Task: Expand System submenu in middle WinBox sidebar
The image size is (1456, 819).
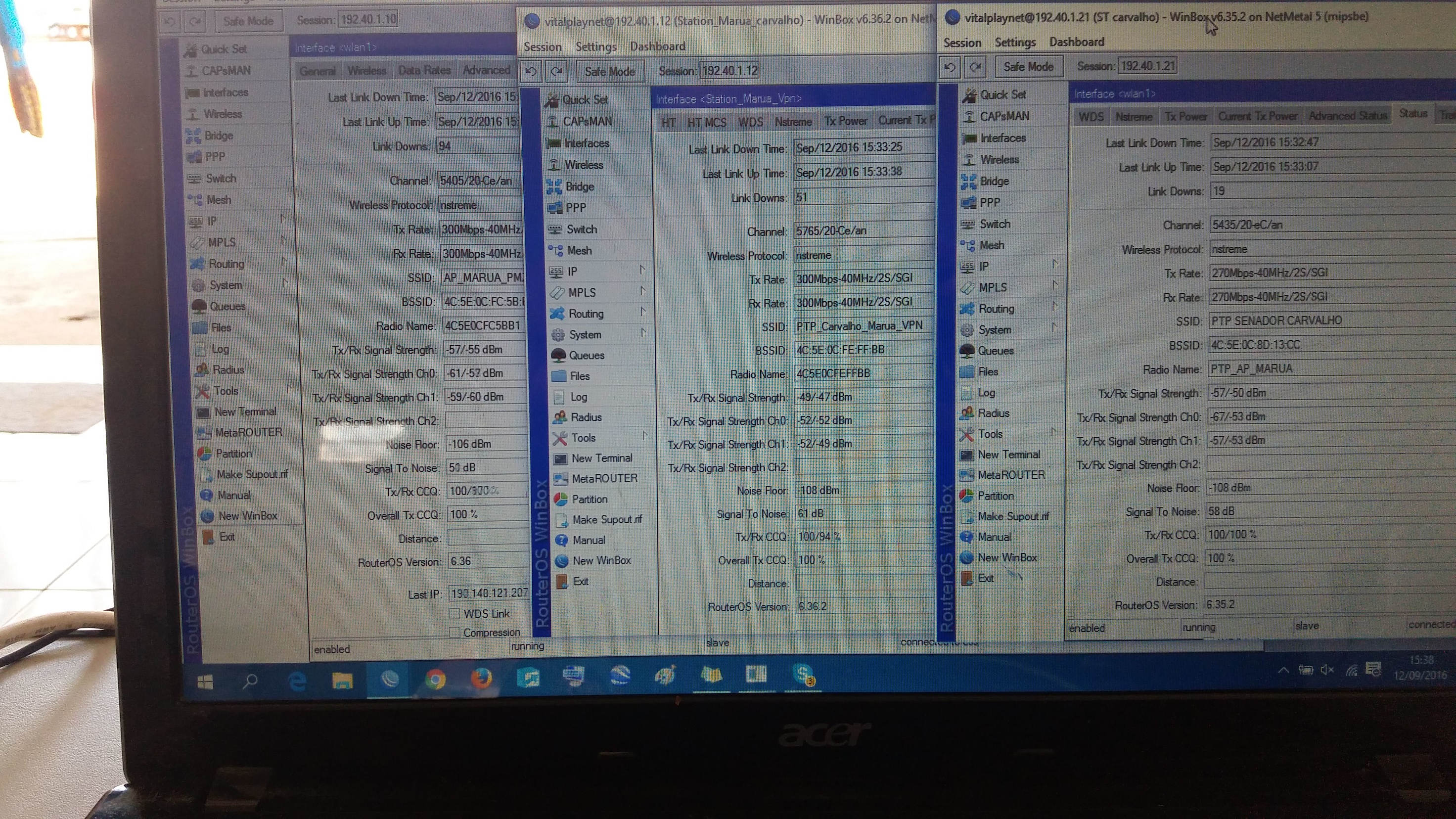Action: point(644,333)
